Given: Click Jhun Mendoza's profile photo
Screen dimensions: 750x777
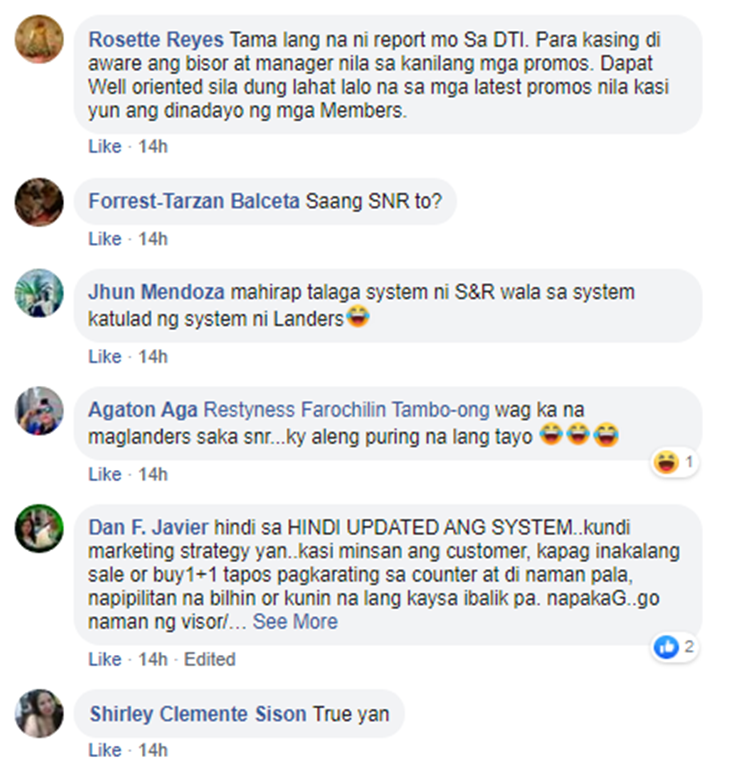Looking at the screenshot, I should pyautogui.click(x=39, y=293).
